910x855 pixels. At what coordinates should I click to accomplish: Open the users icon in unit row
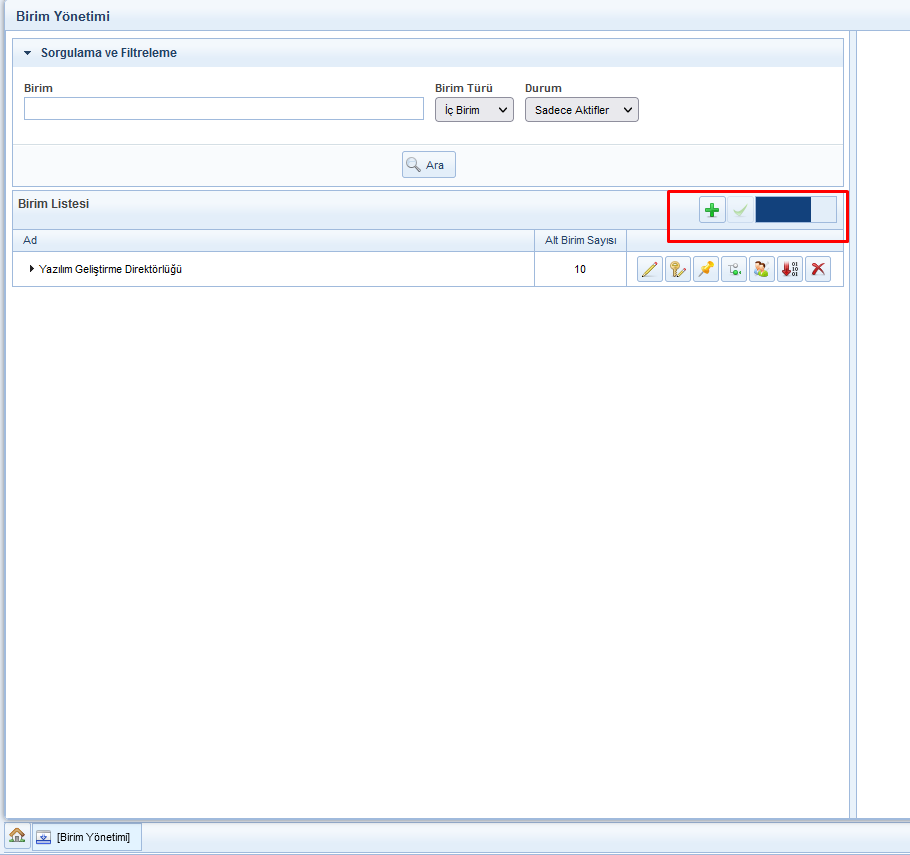762,269
